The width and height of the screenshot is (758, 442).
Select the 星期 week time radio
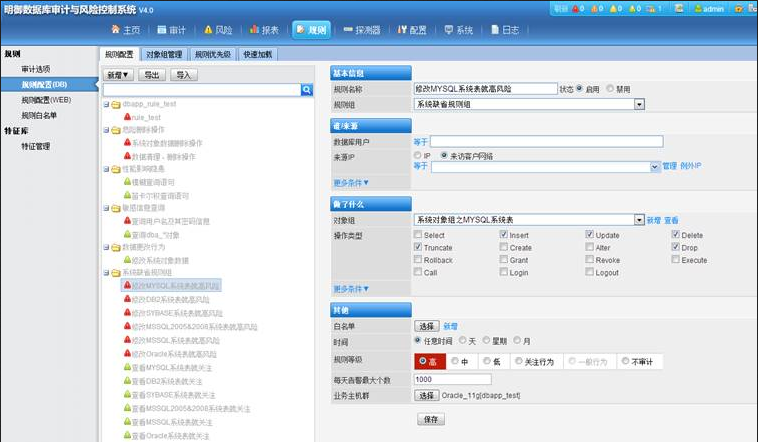(486, 340)
